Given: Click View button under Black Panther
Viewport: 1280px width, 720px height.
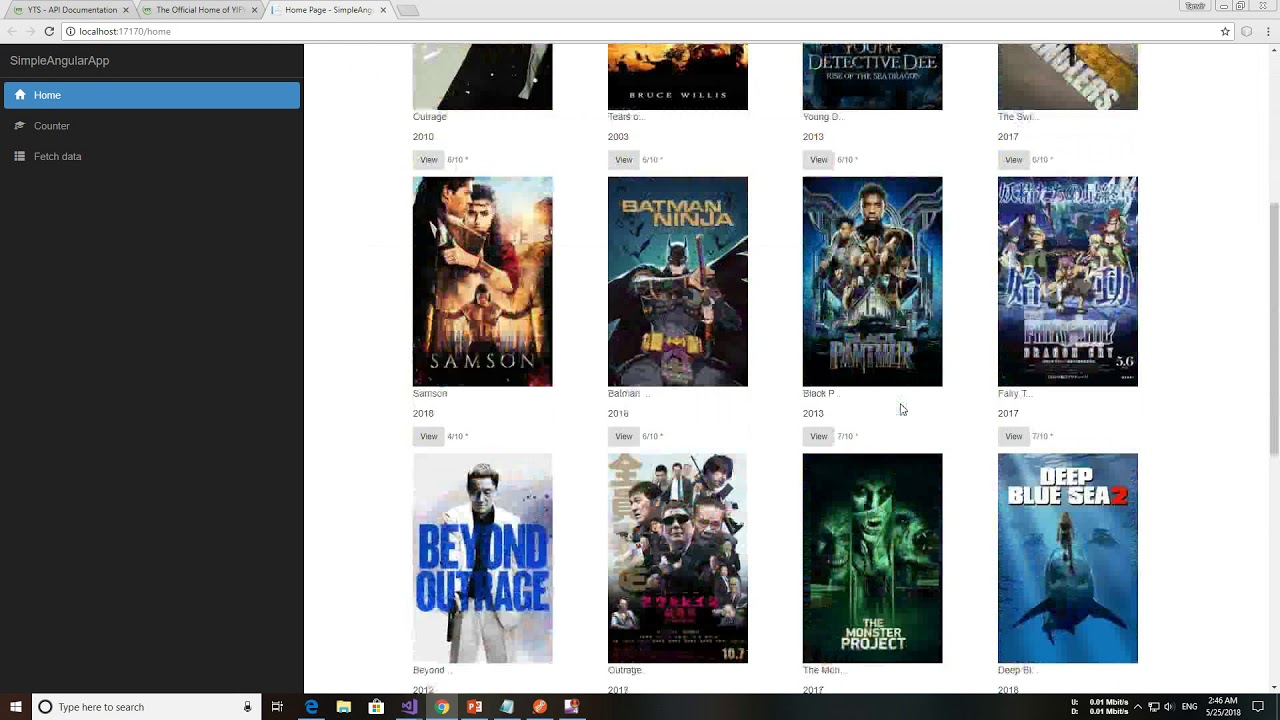Looking at the screenshot, I should pos(818,436).
